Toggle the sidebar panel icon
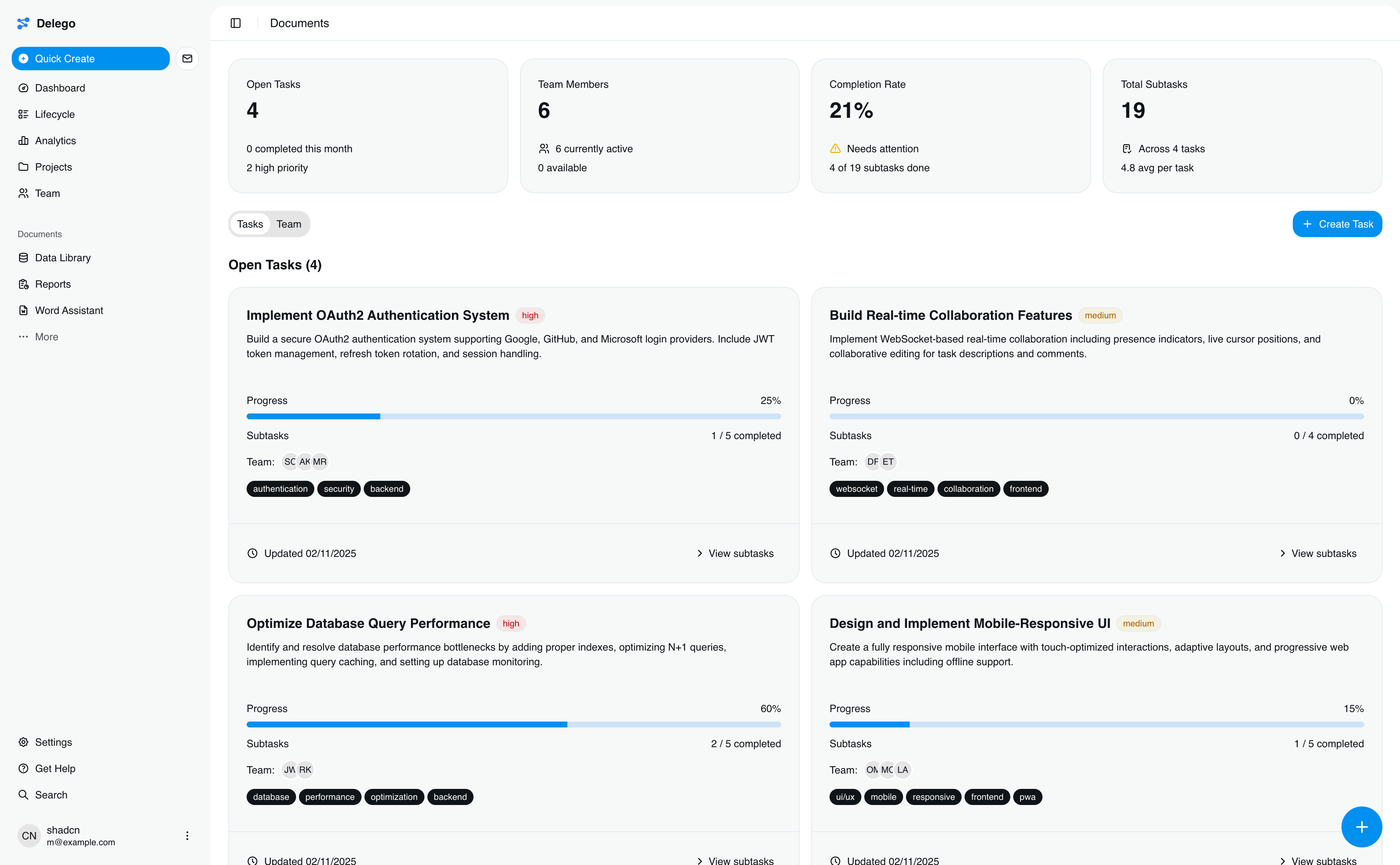 pyautogui.click(x=235, y=23)
